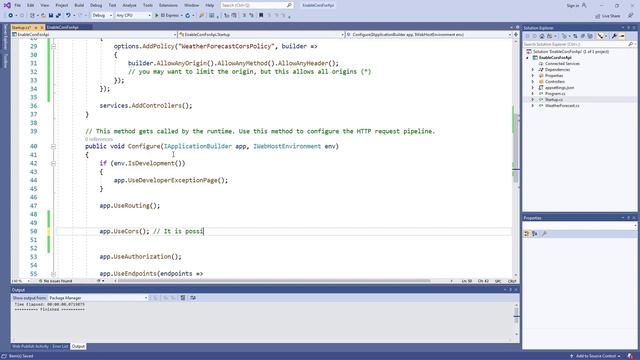Viewport: 640px width, 360px height.
Task: Open the Any CPU platform dropdown
Action: (x=133, y=16)
